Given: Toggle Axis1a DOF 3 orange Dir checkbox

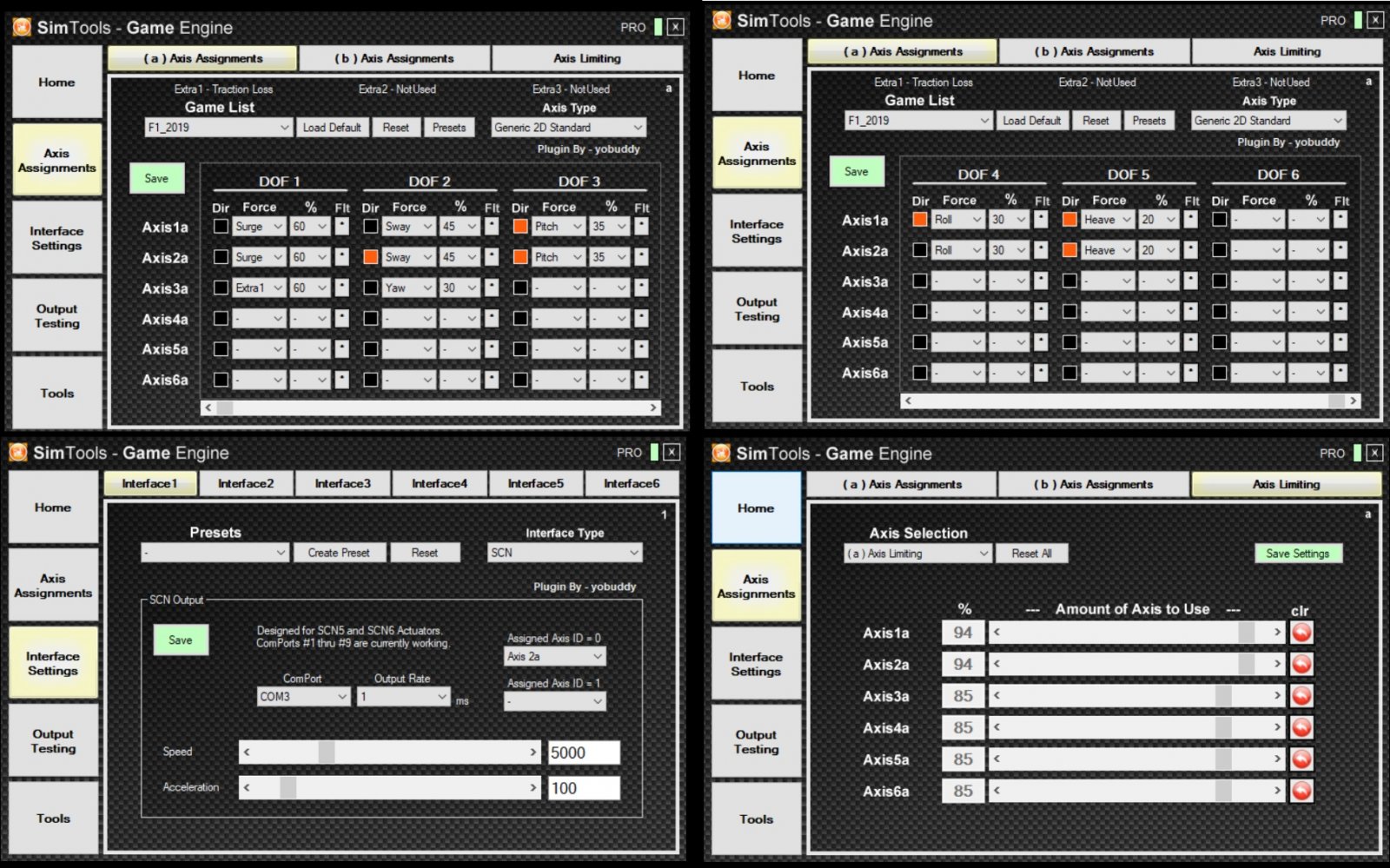Looking at the screenshot, I should pos(520,226).
